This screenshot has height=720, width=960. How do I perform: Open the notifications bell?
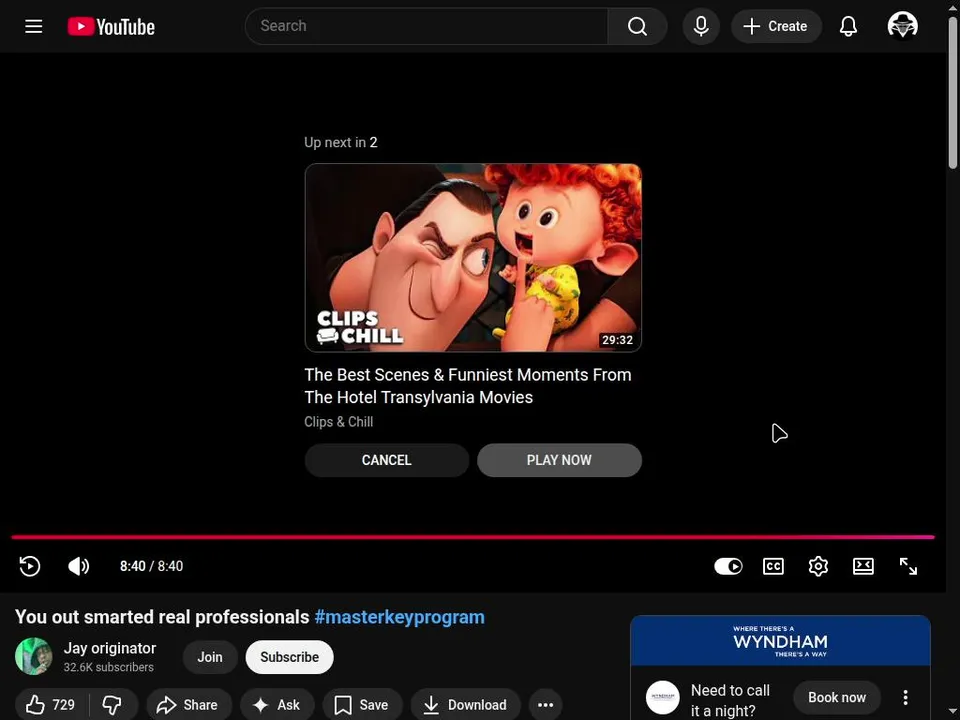click(x=848, y=26)
